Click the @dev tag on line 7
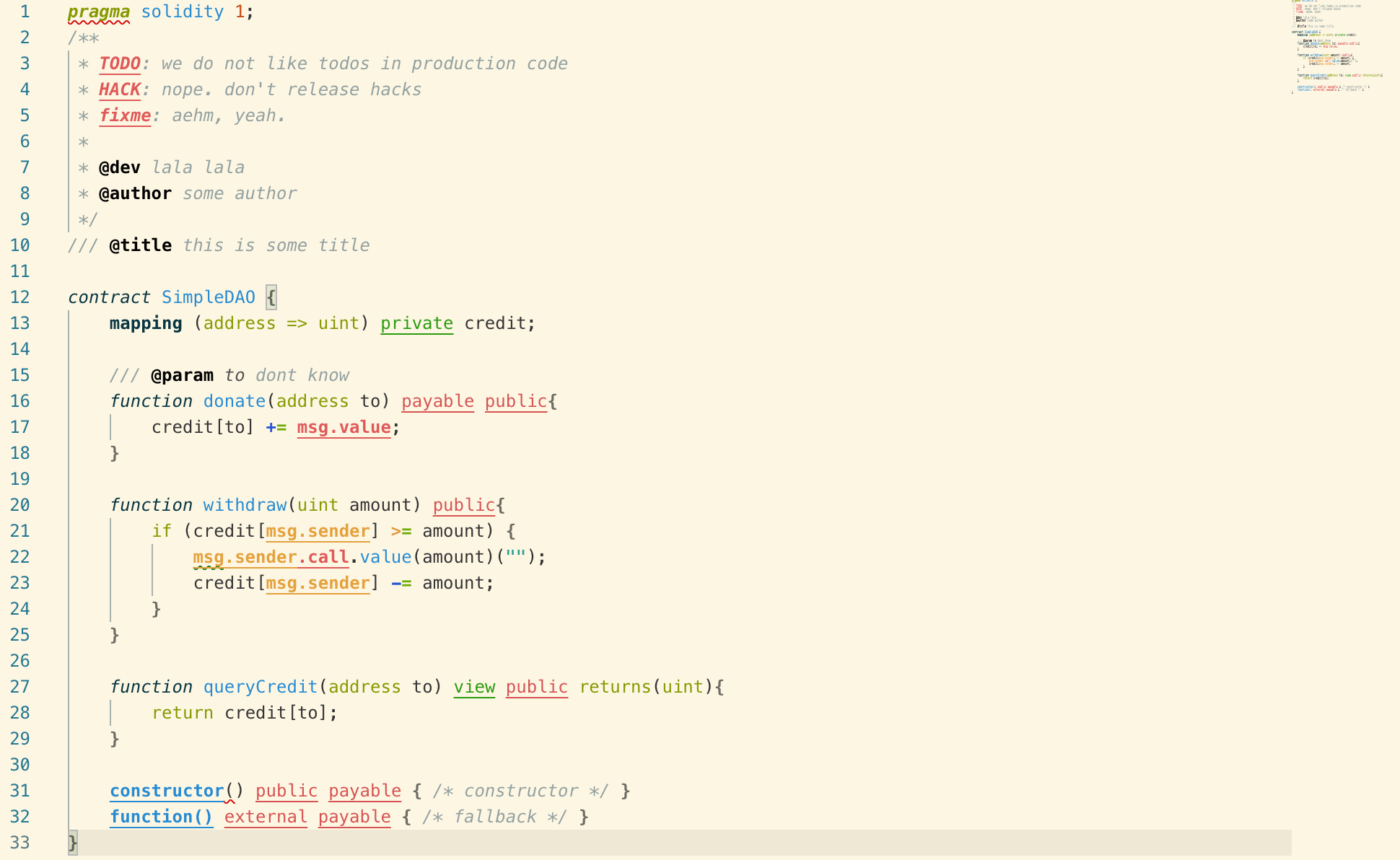 pyautogui.click(x=120, y=168)
